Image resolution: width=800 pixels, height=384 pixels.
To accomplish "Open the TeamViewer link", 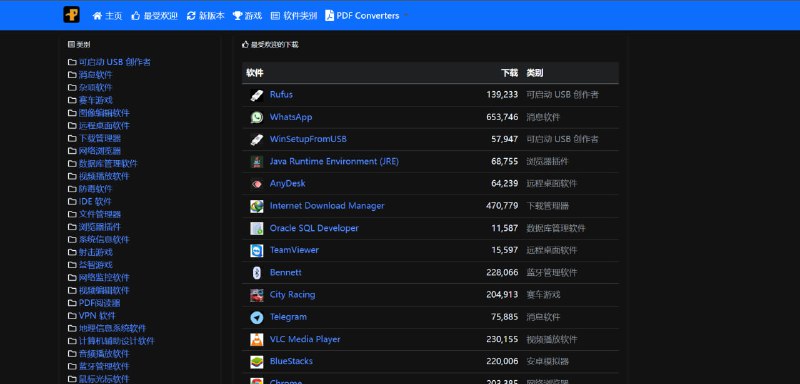I will [x=294, y=250].
